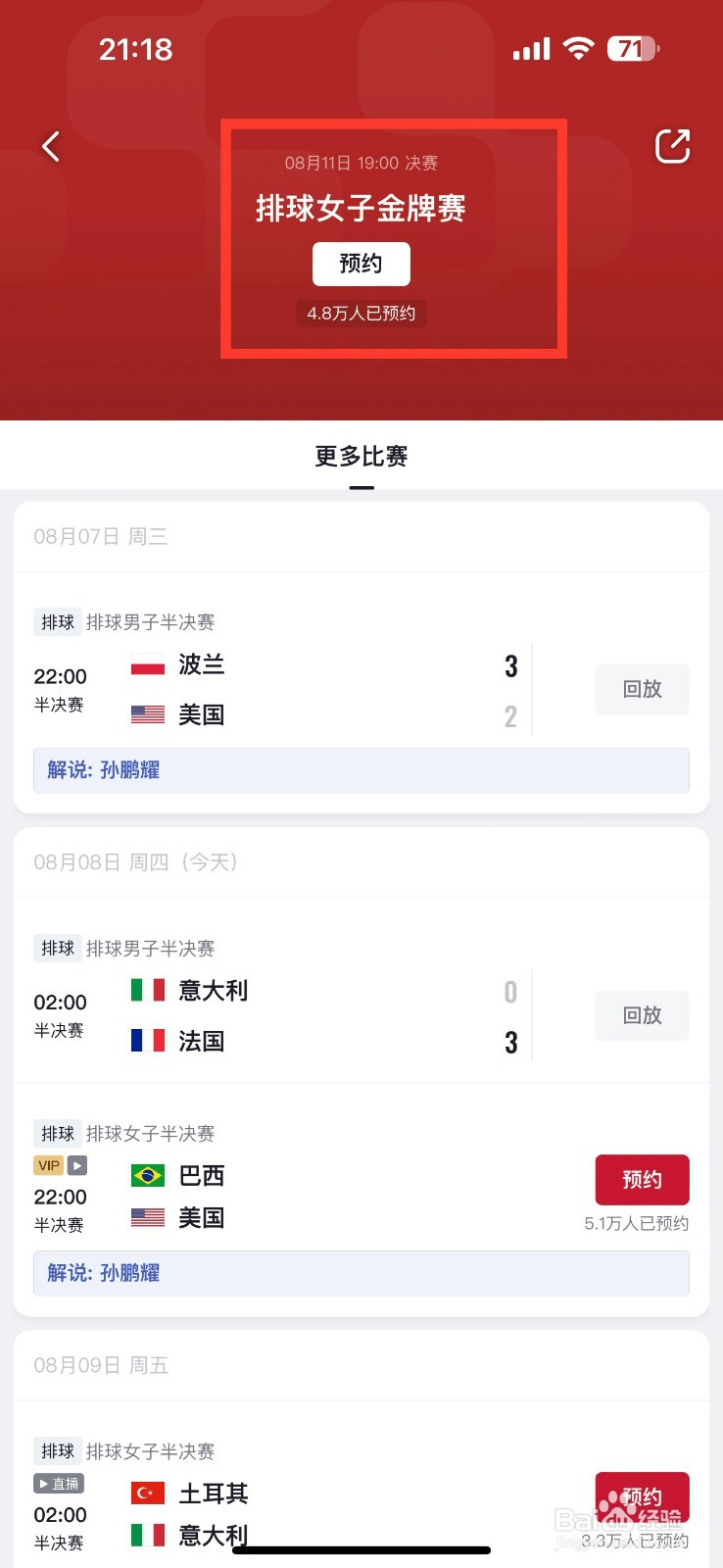Reserve the Turkey vs Italy semifinal

(x=643, y=1496)
